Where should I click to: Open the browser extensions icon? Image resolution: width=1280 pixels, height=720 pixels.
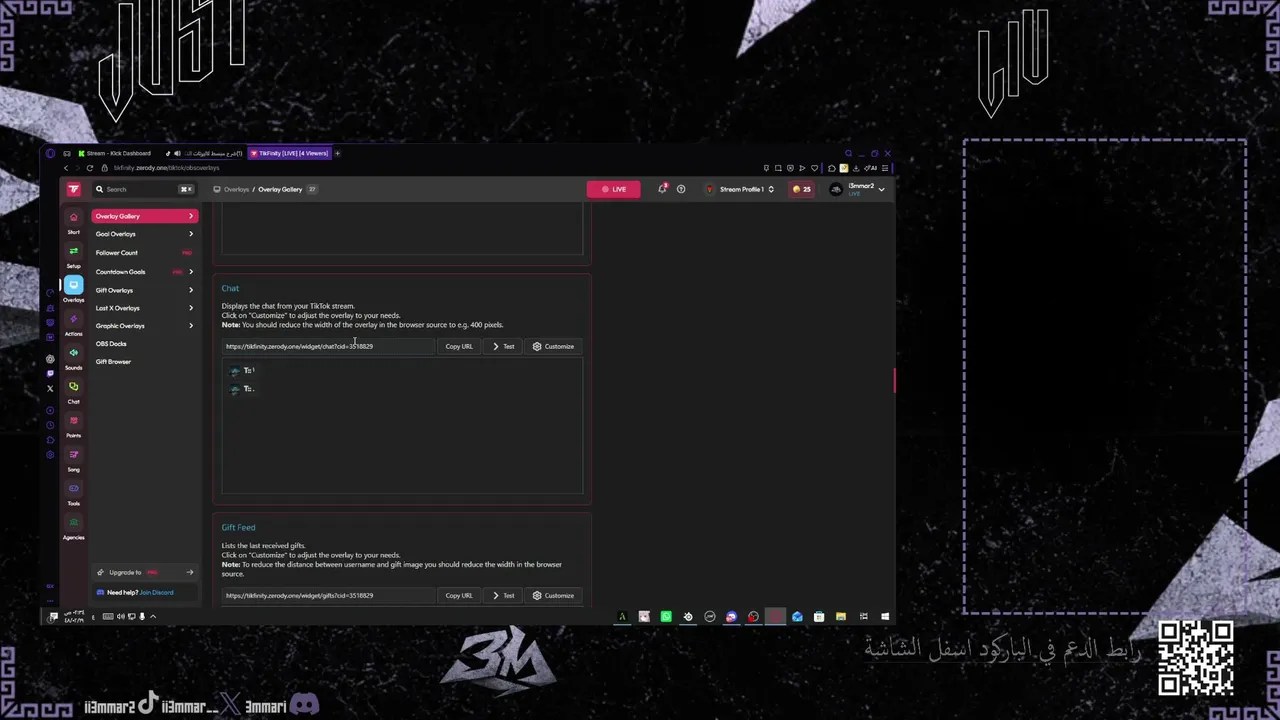(x=832, y=168)
